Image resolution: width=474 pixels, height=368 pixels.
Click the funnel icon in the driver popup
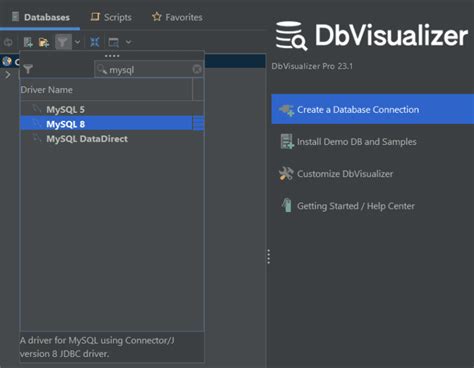tap(28, 69)
